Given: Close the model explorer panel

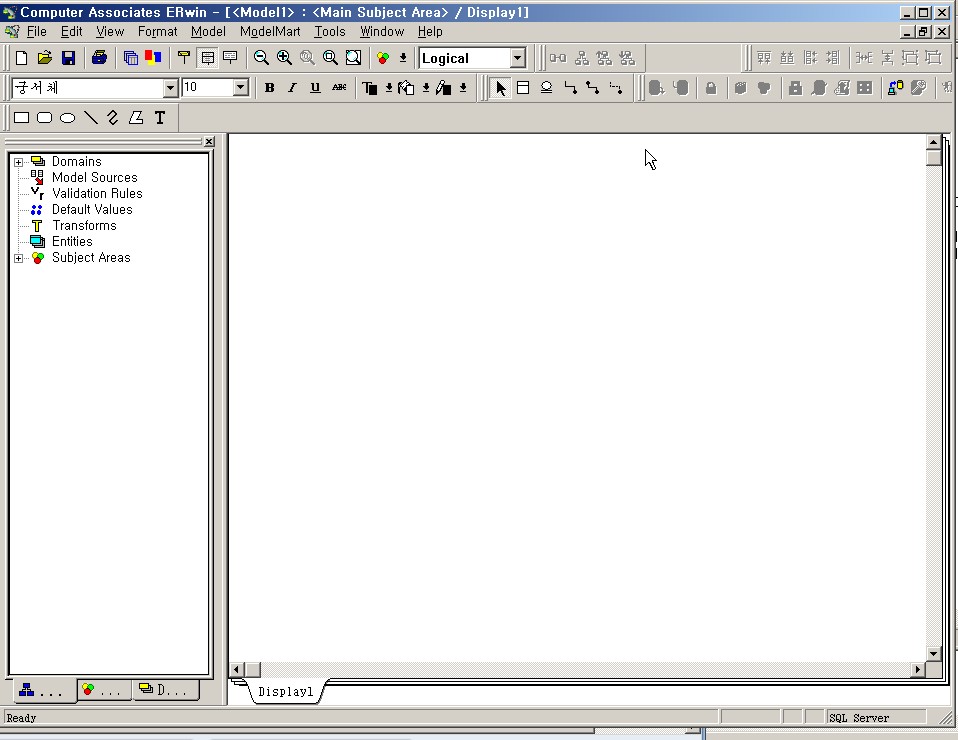Looking at the screenshot, I should 209,141.
